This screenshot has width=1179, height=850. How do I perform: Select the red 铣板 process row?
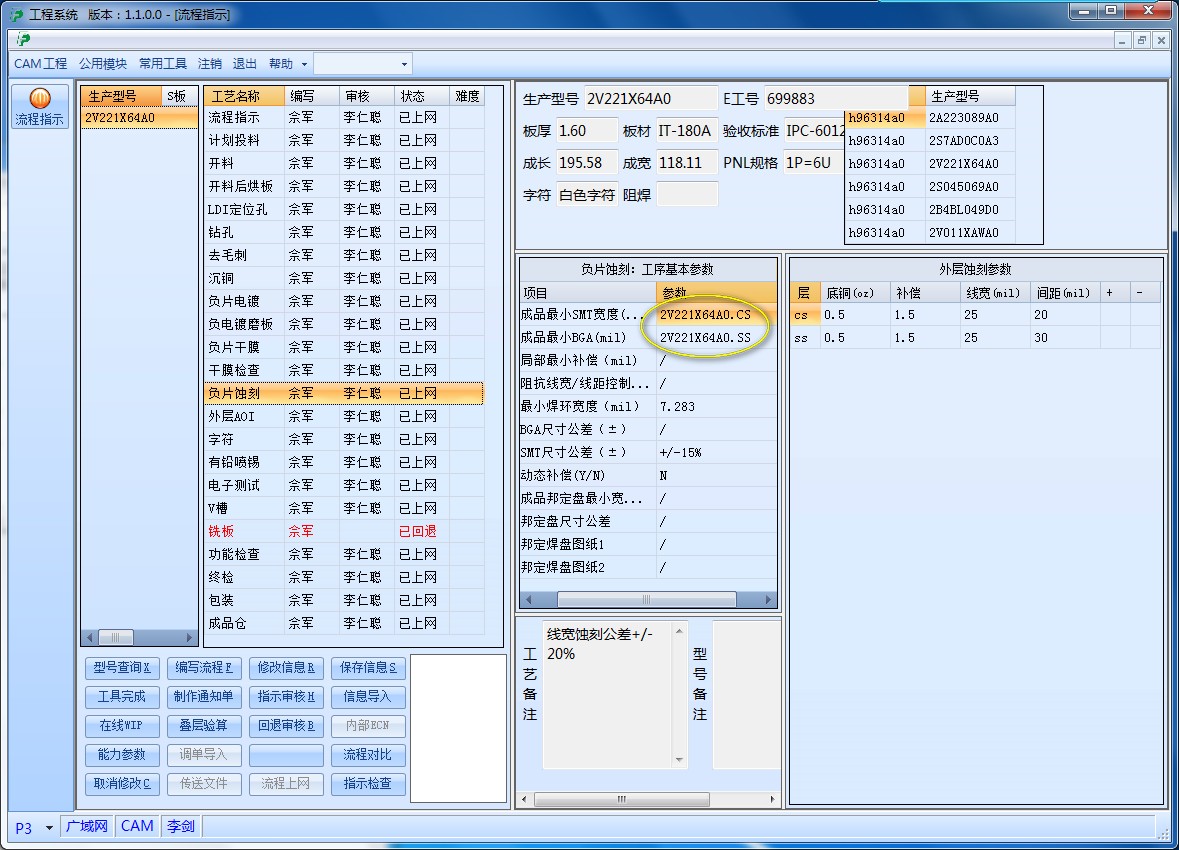pyautogui.click(x=344, y=531)
